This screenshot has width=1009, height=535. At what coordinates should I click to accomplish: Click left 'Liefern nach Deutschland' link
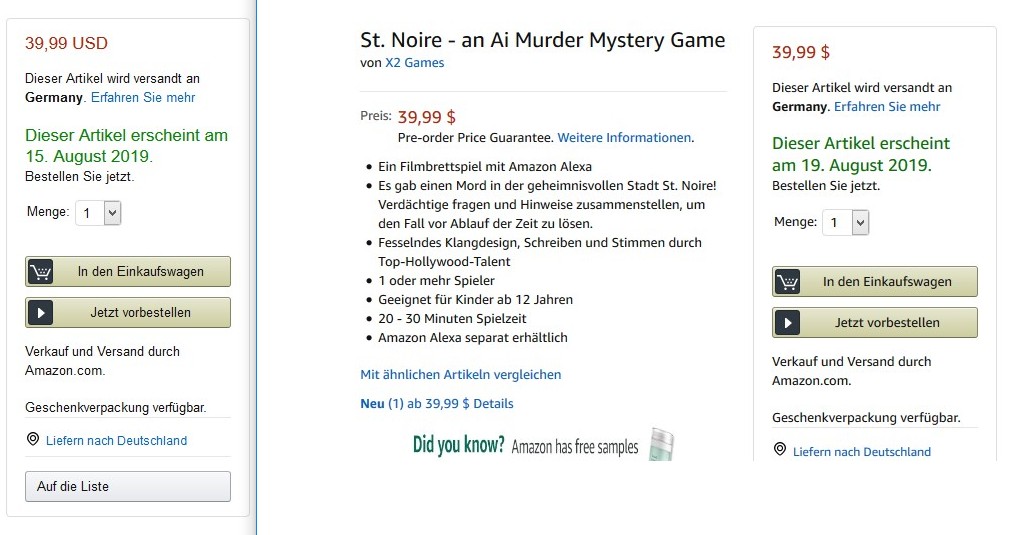coord(116,440)
